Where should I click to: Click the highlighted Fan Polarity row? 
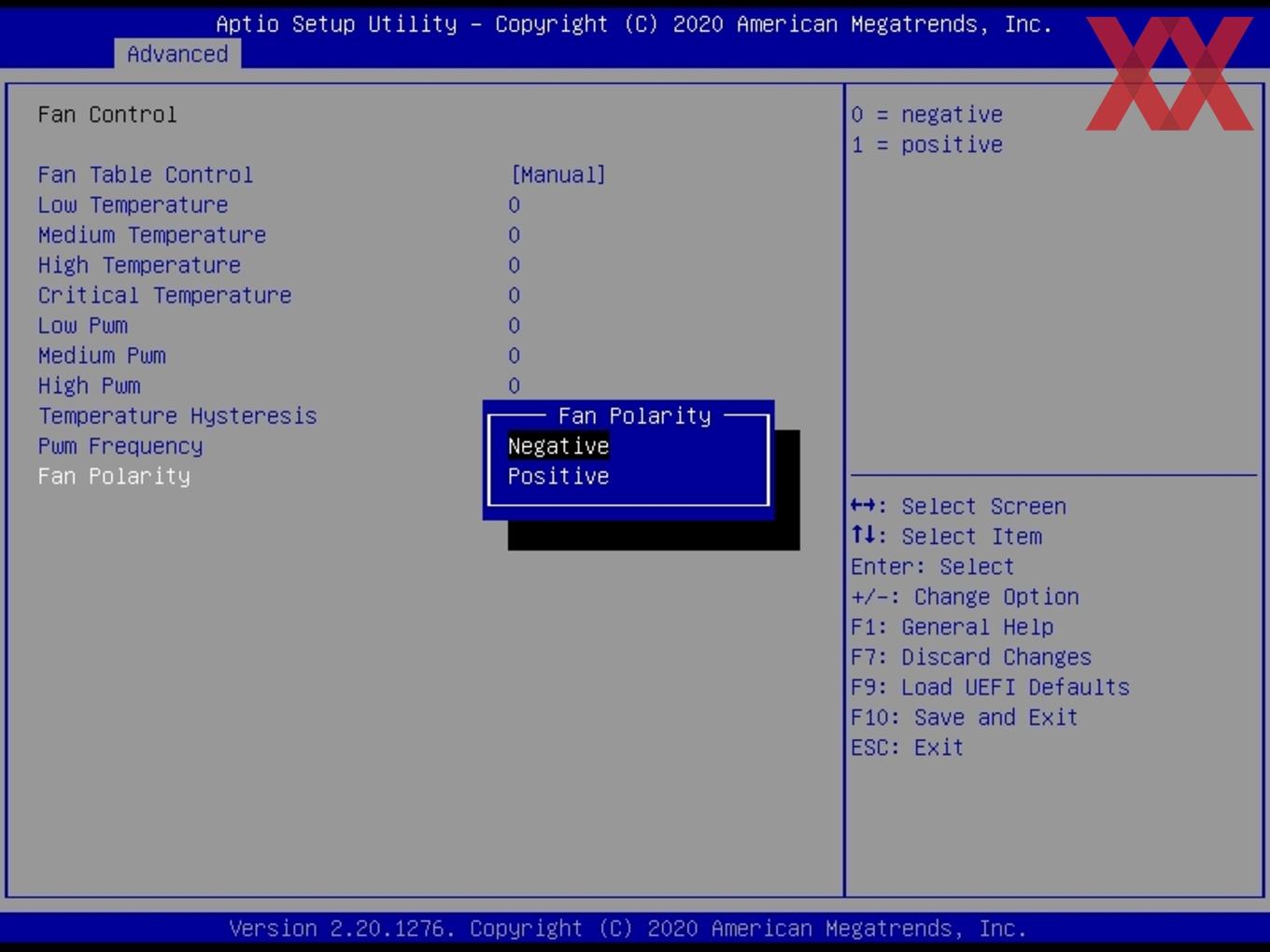pos(114,476)
